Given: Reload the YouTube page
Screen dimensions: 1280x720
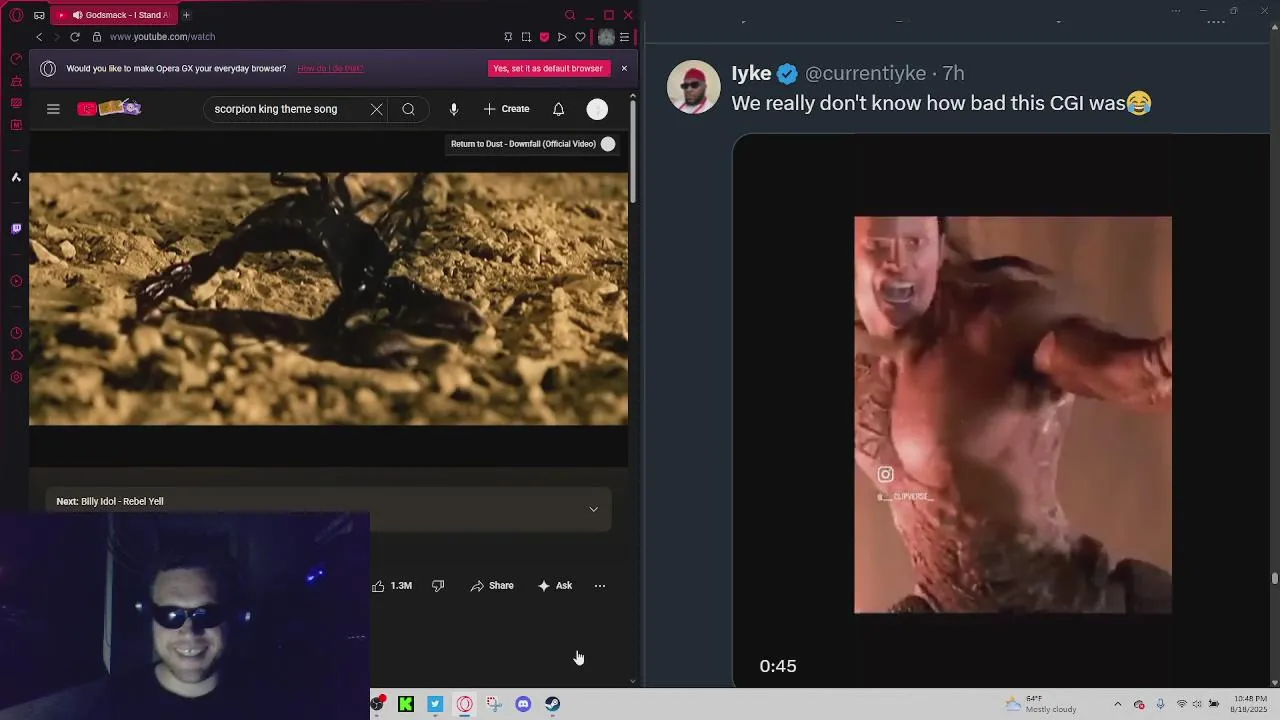Looking at the screenshot, I should point(75,37).
